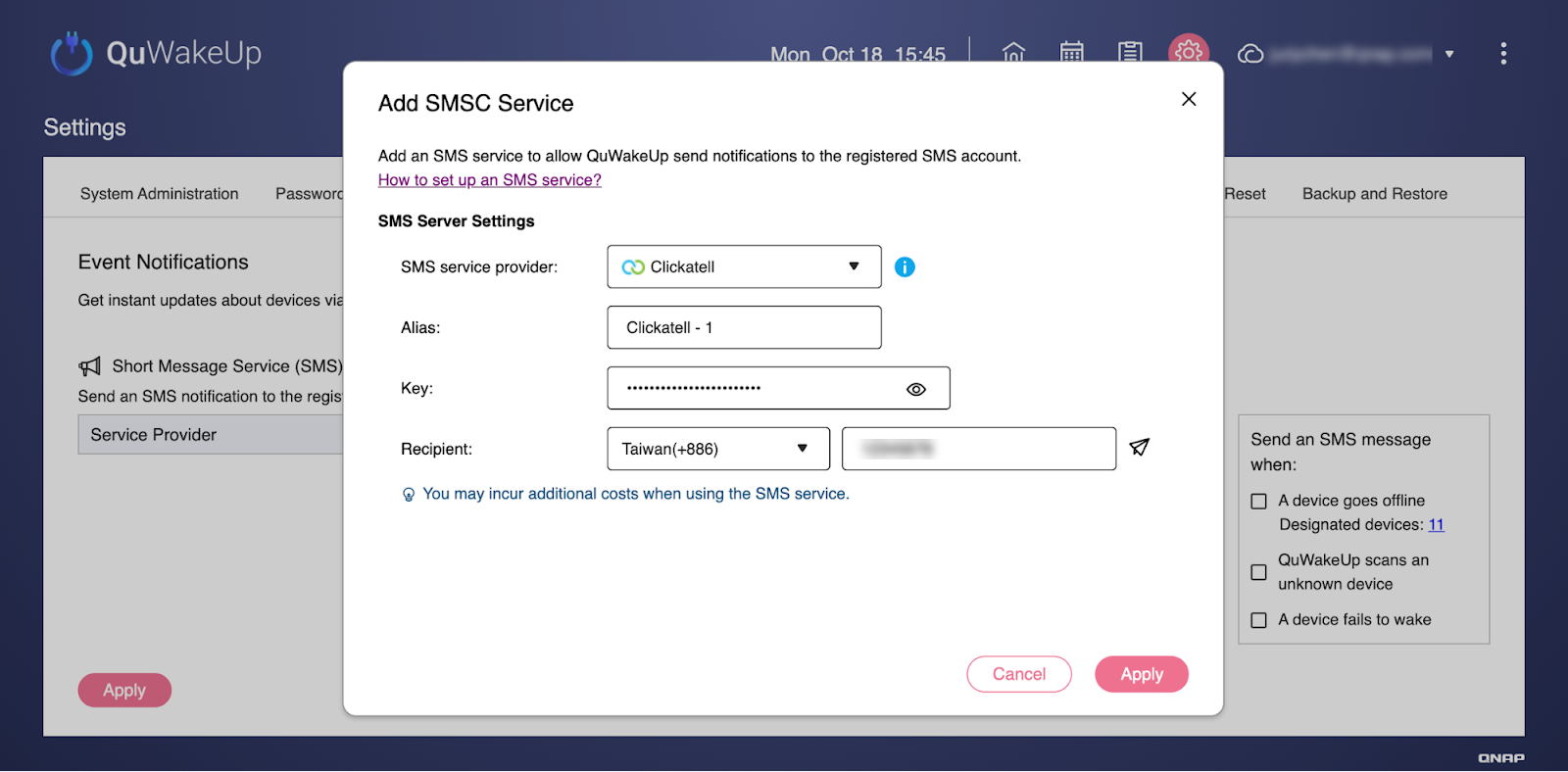The height and width of the screenshot is (772, 1568).
Task: Open the calendar schedule icon
Action: (x=1071, y=53)
